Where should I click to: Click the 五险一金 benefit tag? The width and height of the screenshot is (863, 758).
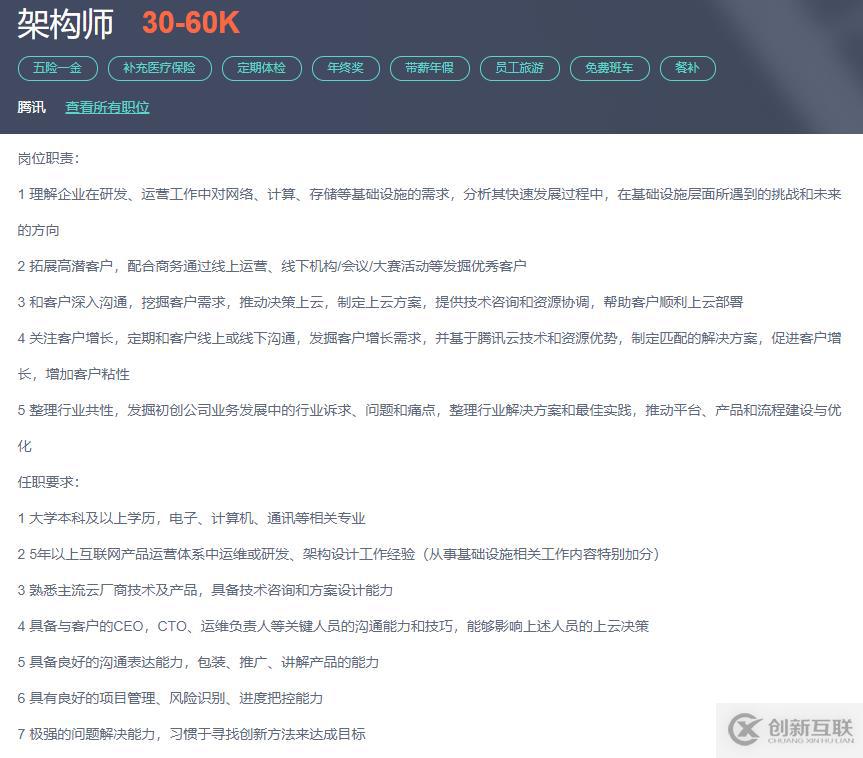click(57, 68)
